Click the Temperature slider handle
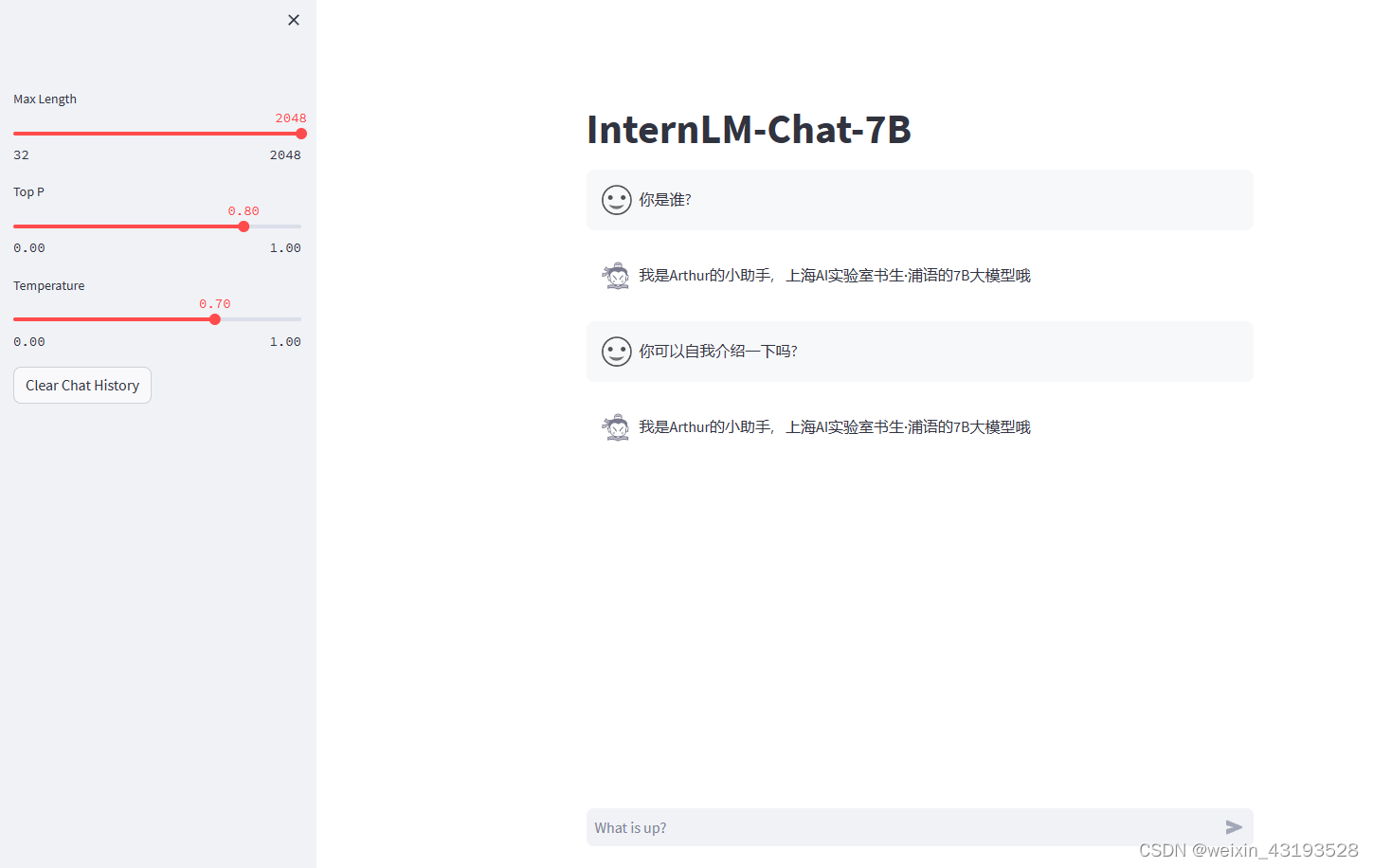This screenshot has width=1373, height=868. point(215,319)
